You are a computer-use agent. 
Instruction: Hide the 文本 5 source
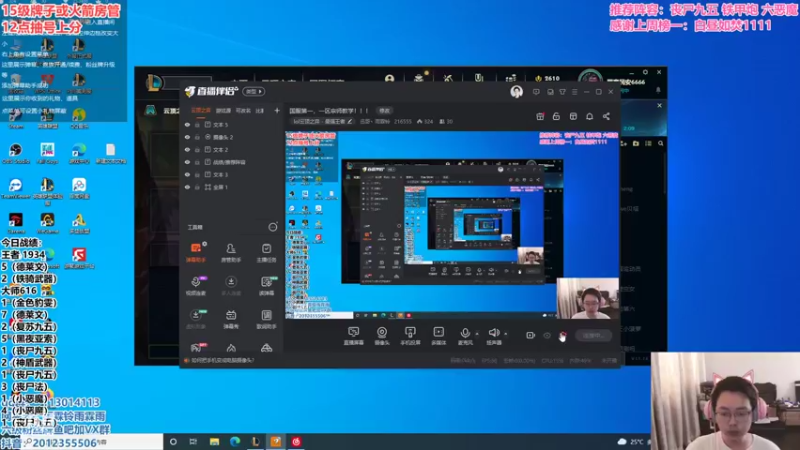pos(187,124)
